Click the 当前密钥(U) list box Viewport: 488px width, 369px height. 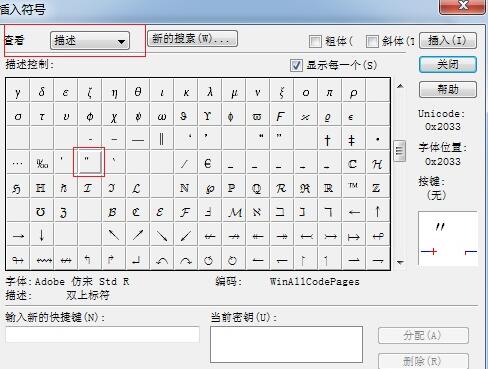[x=286, y=344]
